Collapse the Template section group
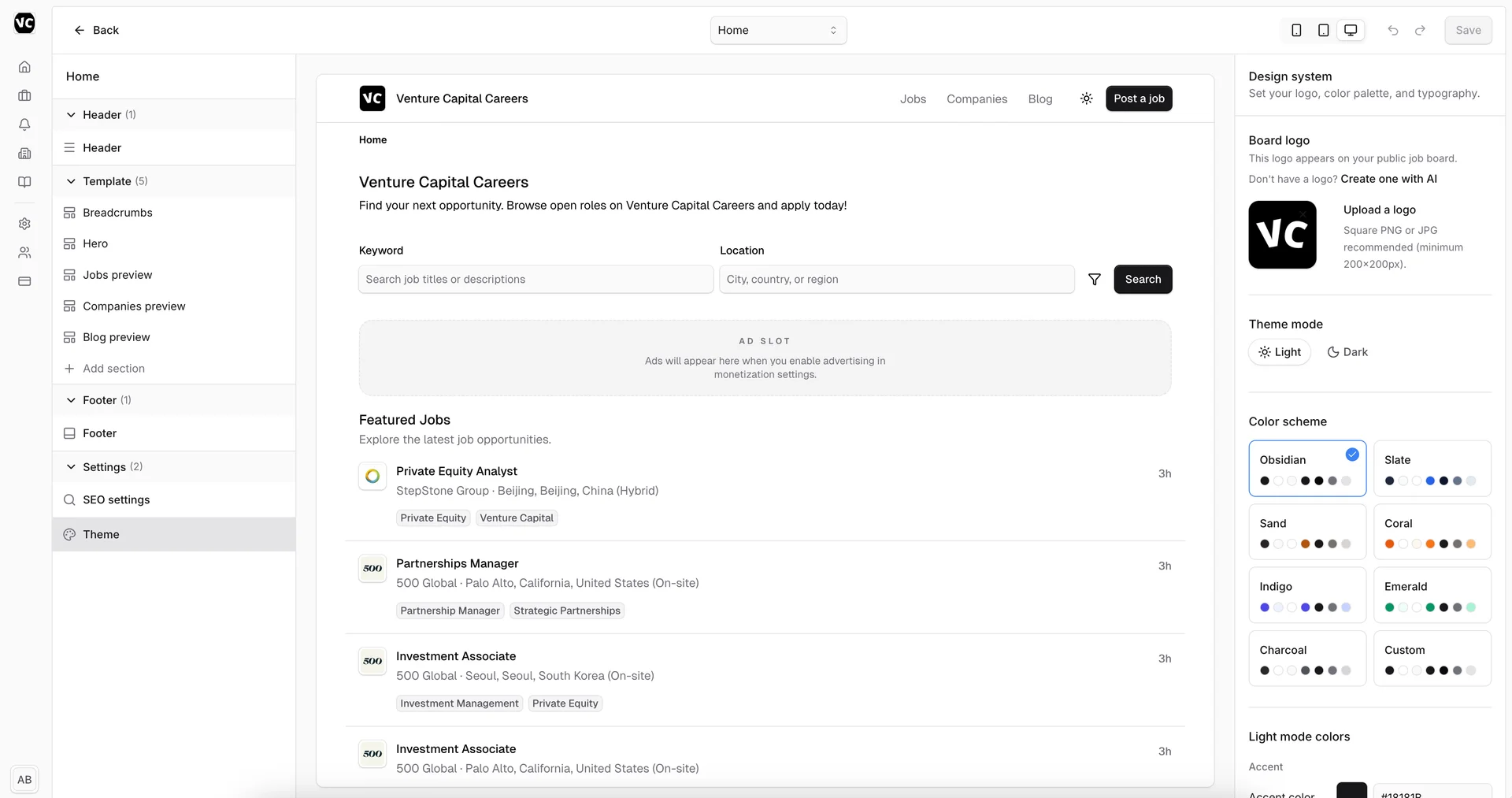This screenshot has width=1512, height=798. [x=71, y=181]
